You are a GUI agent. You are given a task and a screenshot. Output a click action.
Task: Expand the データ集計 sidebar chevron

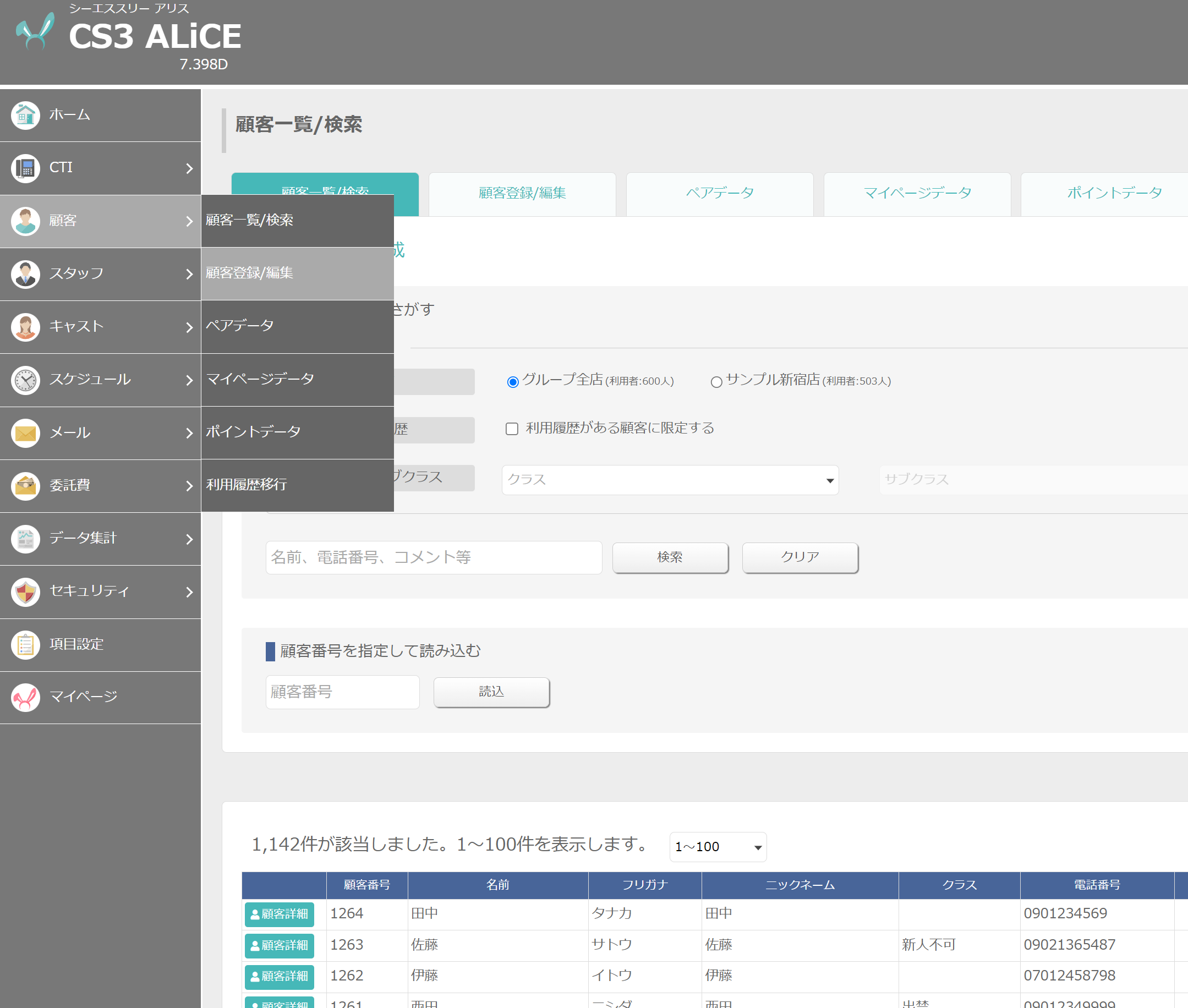click(x=189, y=539)
